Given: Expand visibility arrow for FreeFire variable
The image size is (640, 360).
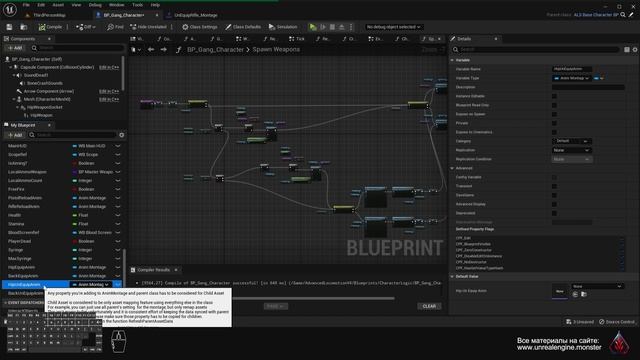Looking at the screenshot, I should [118, 189].
